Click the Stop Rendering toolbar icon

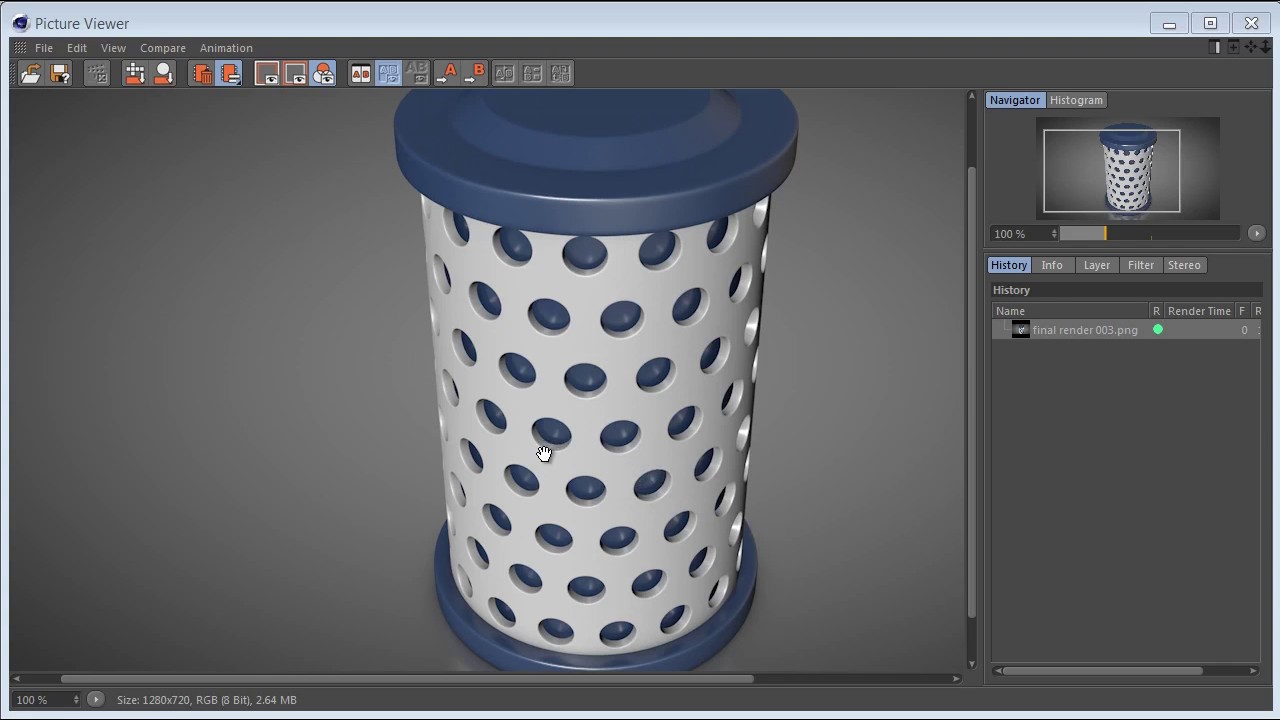(97, 73)
